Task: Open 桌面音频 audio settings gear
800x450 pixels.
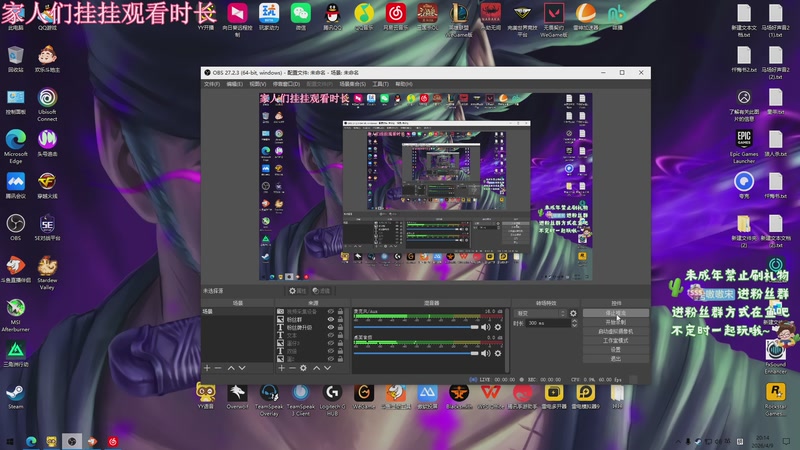Action: pos(498,353)
